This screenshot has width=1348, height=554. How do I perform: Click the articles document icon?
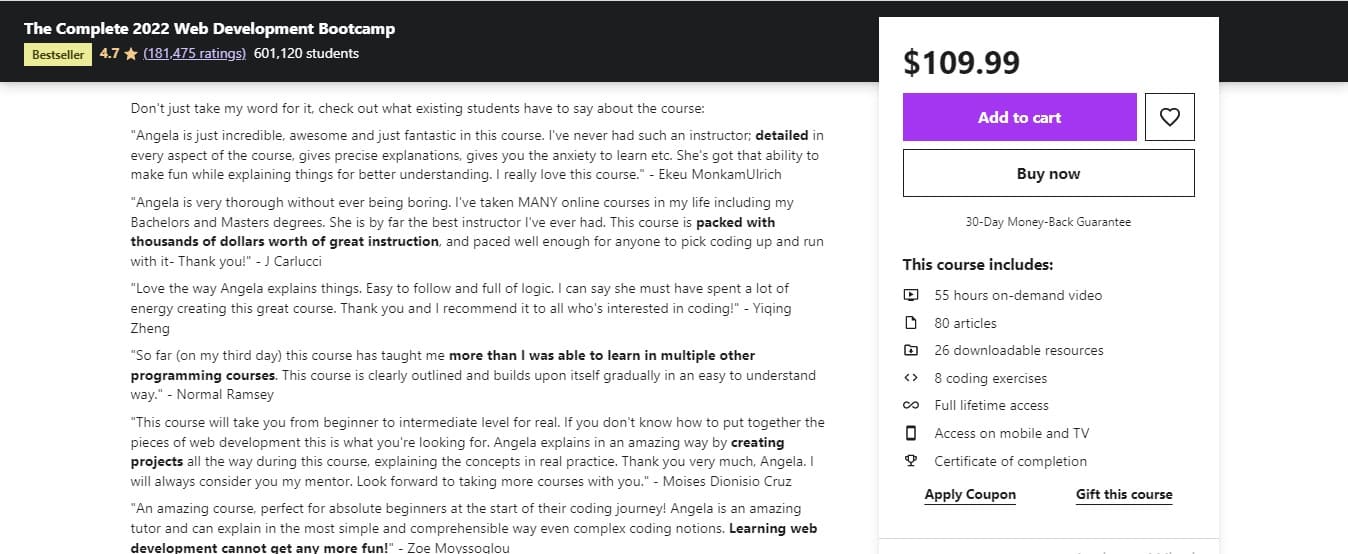(x=911, y=323)
